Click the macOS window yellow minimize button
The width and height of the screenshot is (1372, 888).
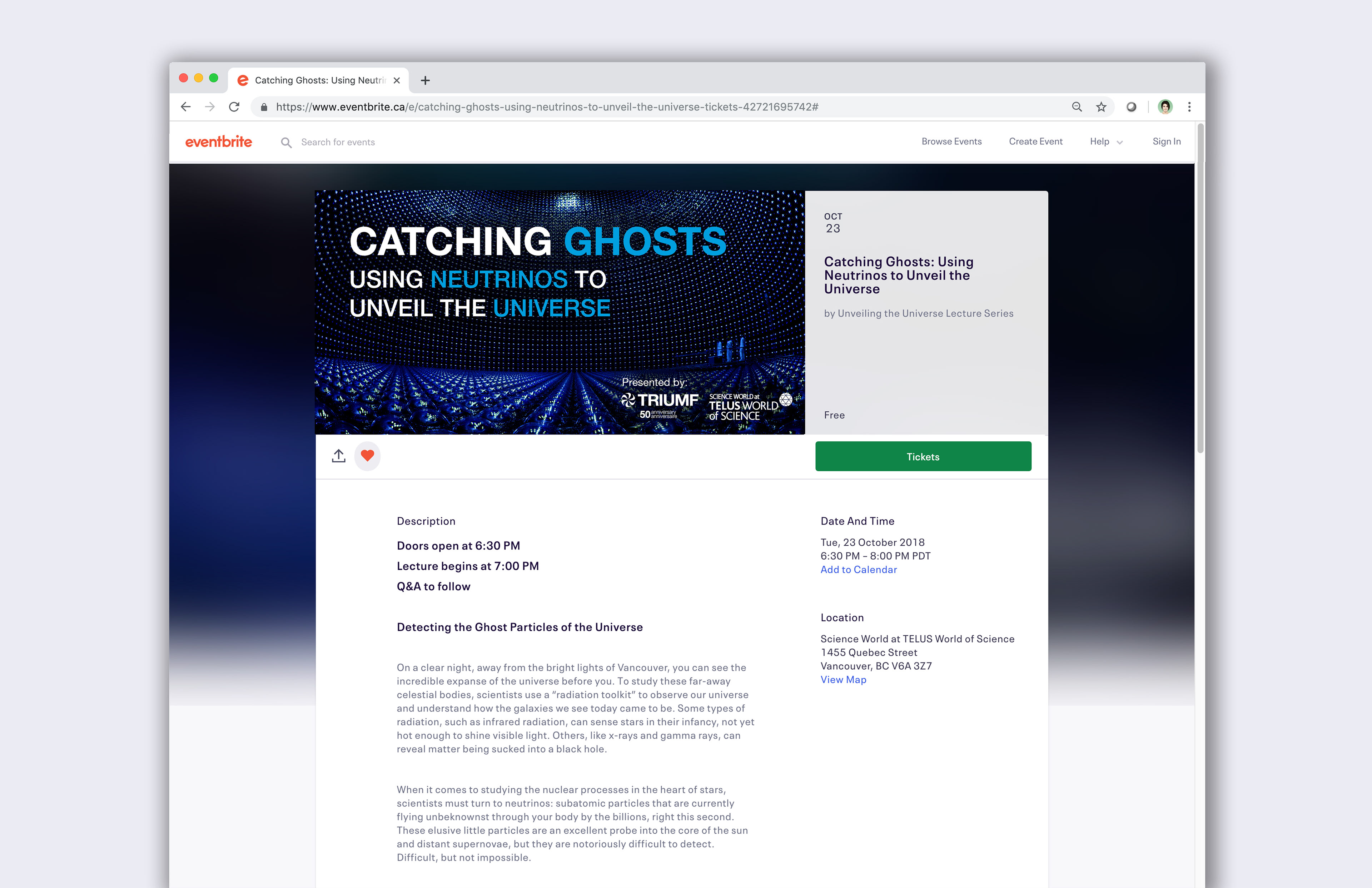click(x=198, y=78)
